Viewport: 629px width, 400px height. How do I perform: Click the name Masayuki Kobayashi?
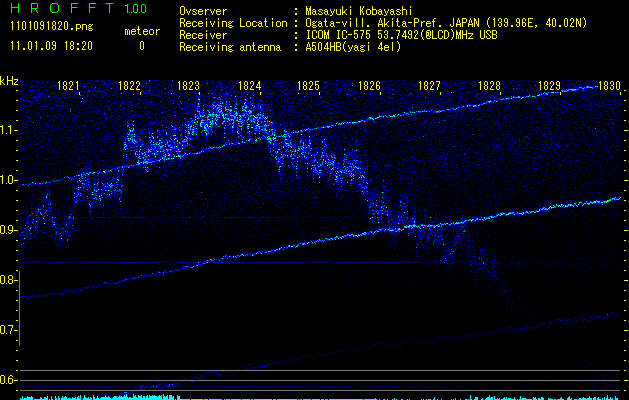pos(359,11)
